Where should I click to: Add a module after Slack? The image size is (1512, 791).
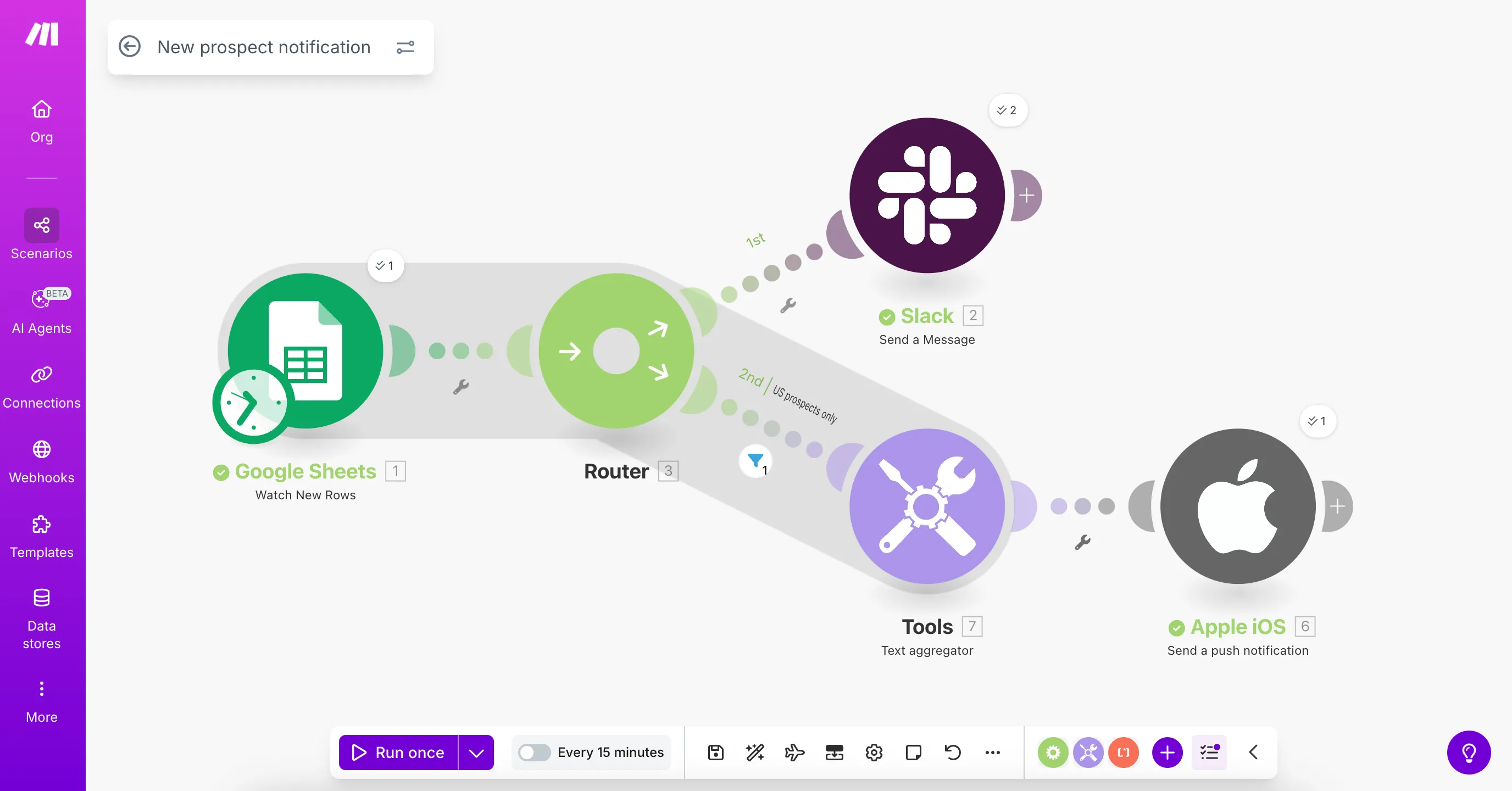[1026, 196]
